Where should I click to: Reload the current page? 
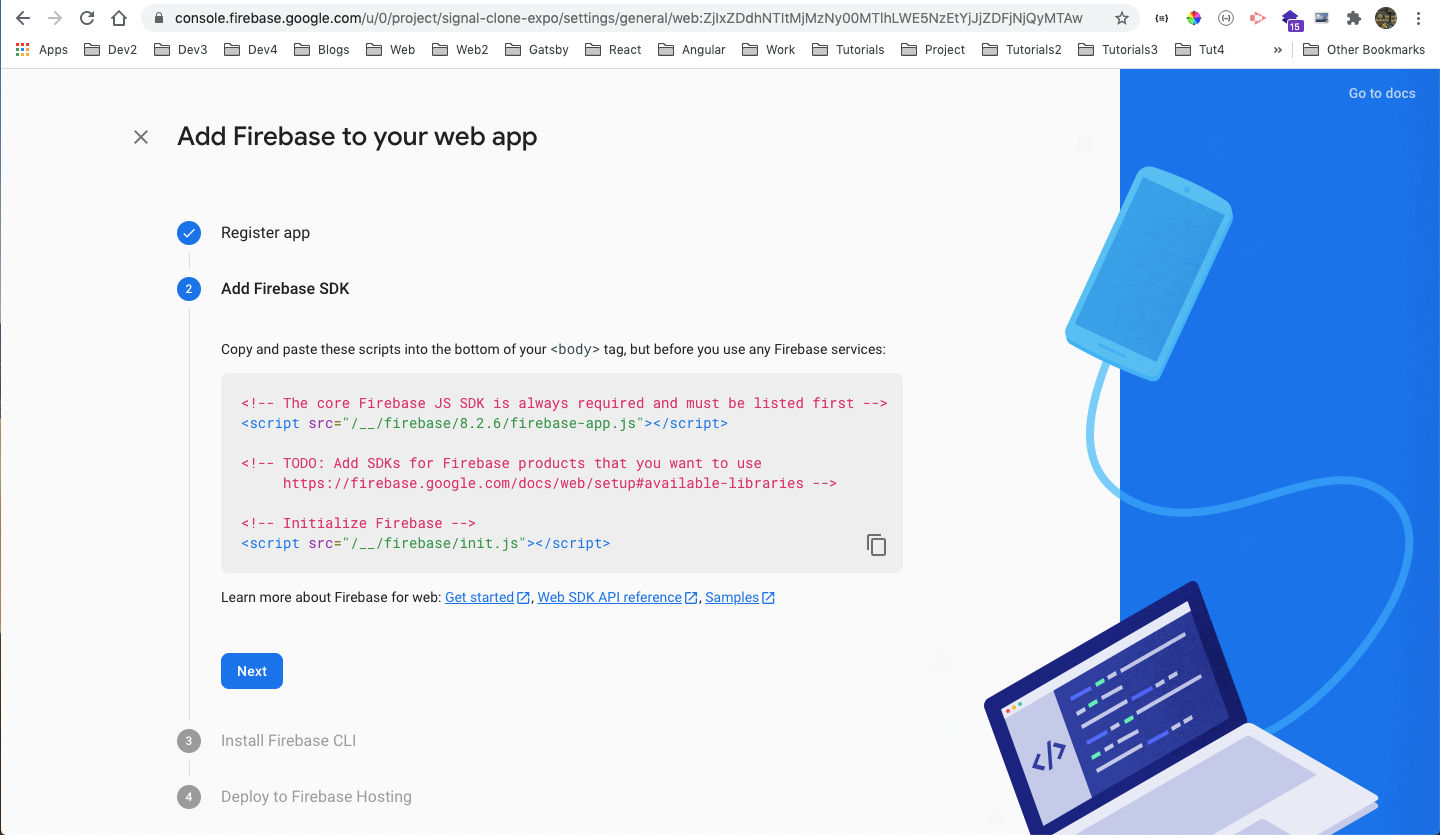[x=87, y=18]
